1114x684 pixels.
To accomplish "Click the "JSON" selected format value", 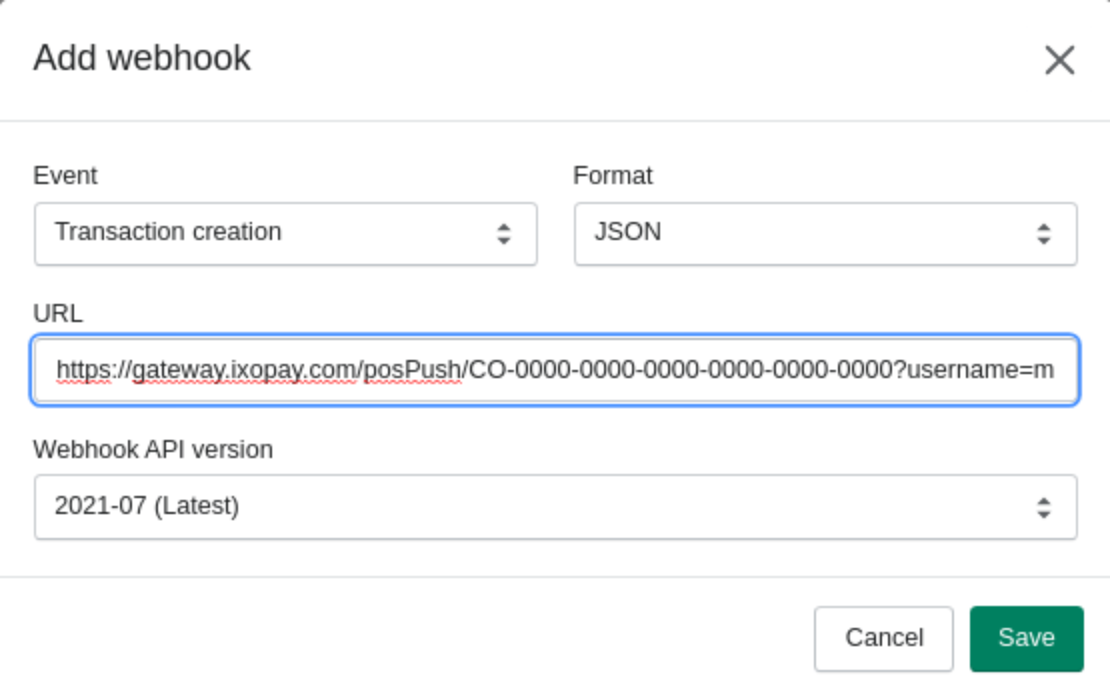I will (627, 232).
